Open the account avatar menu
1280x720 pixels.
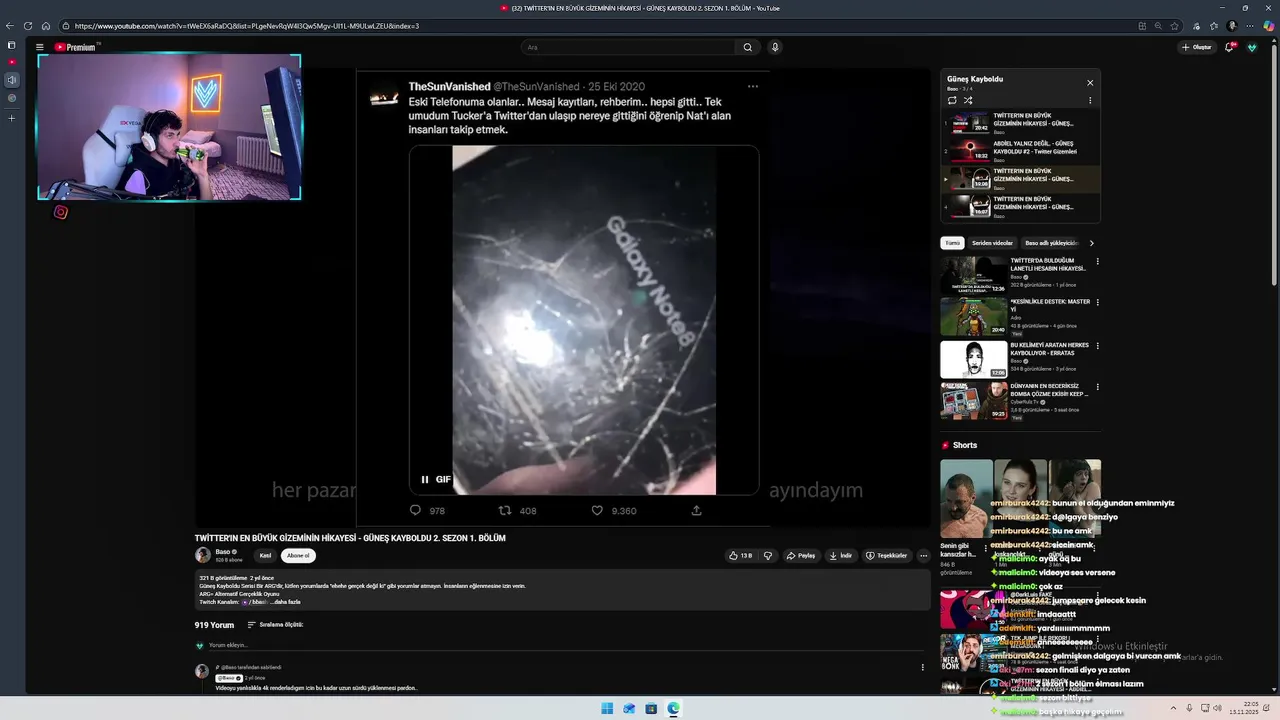tap(1252, 47)
